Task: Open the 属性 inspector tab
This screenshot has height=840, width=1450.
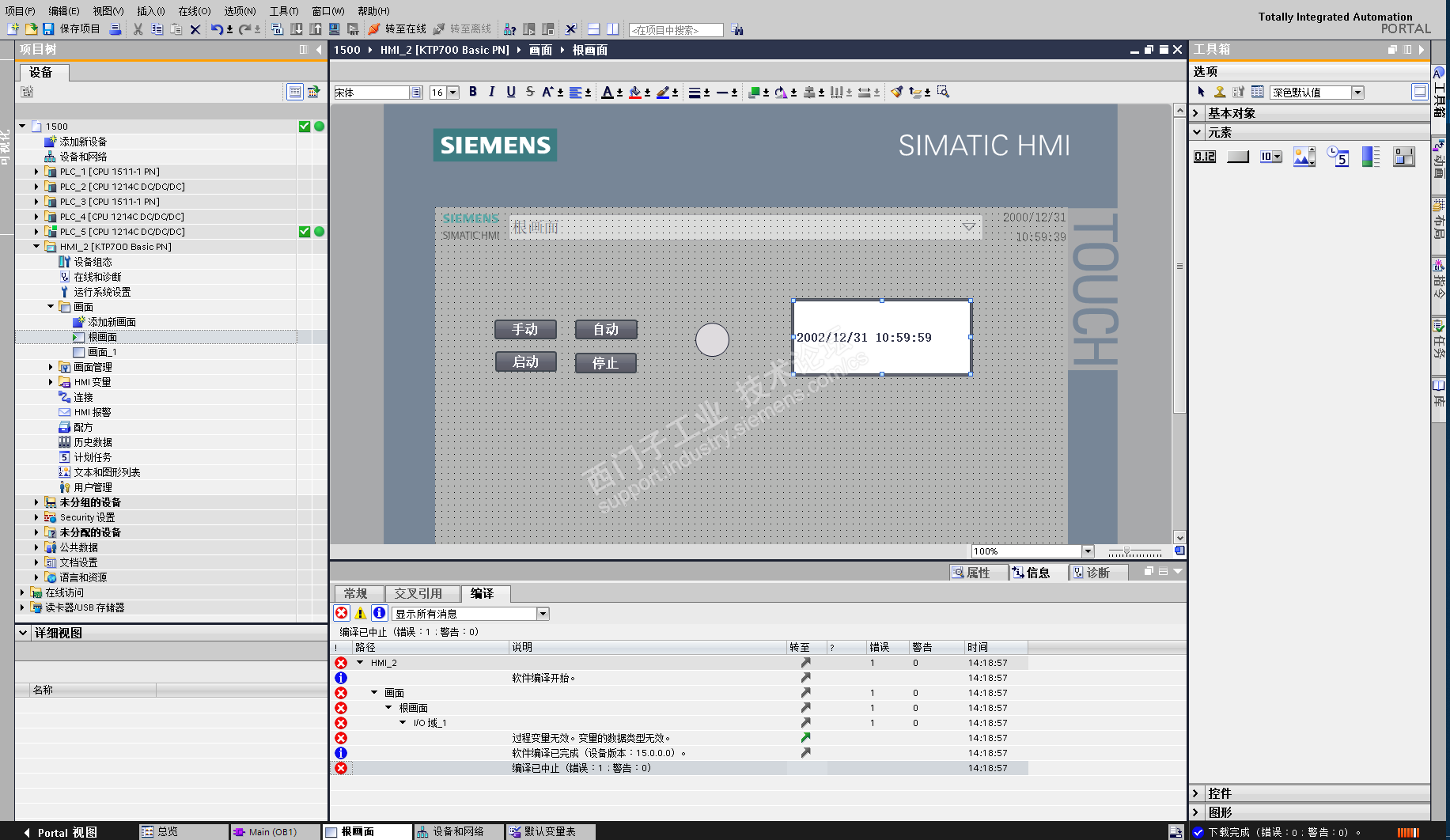Action: 978,573
